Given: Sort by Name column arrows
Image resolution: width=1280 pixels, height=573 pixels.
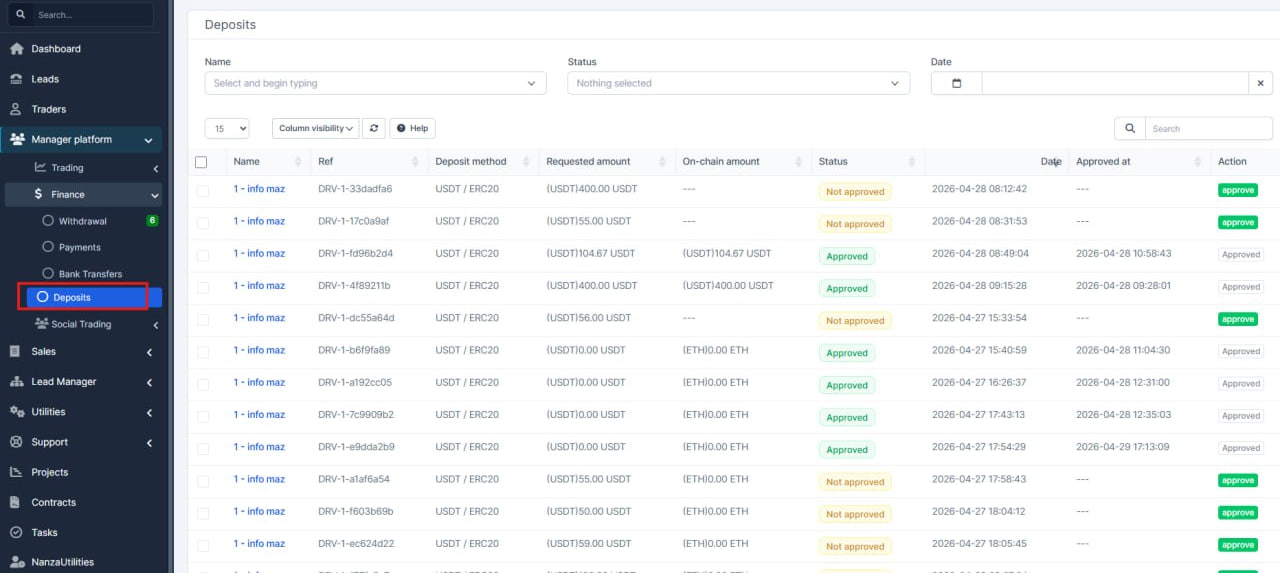Looking at the screenshot, I should pyautogui.click(x=298, y=162).
